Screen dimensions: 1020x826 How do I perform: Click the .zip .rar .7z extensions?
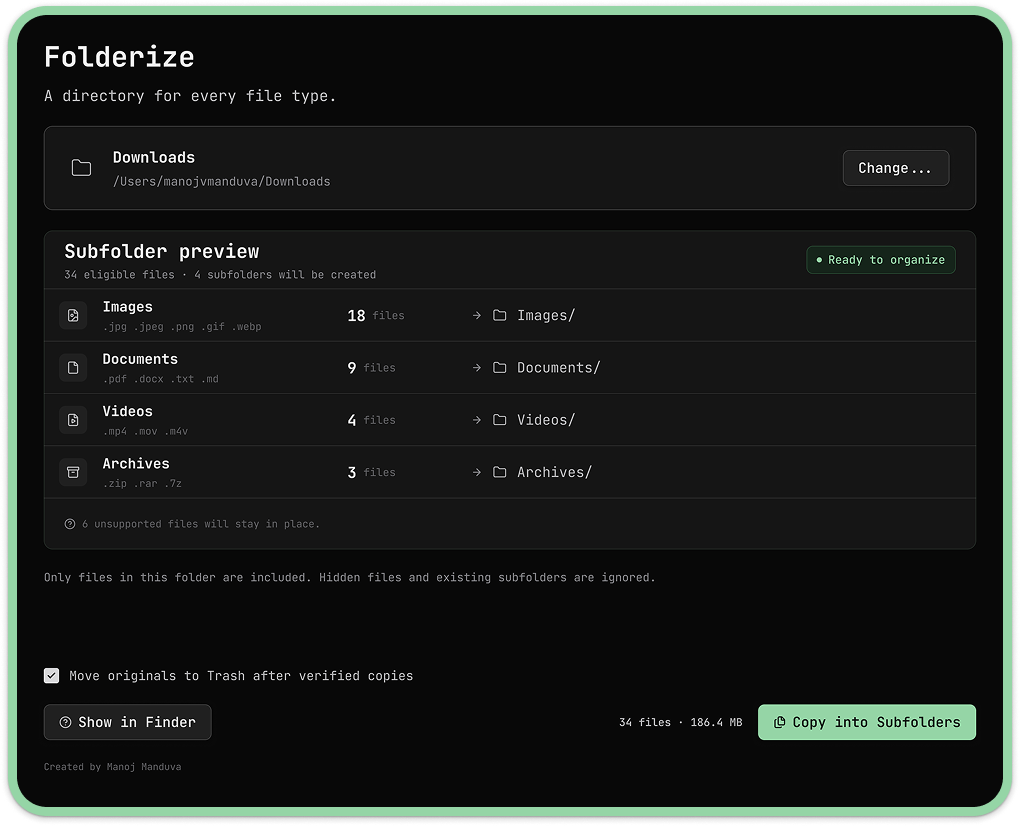point(142,483)
